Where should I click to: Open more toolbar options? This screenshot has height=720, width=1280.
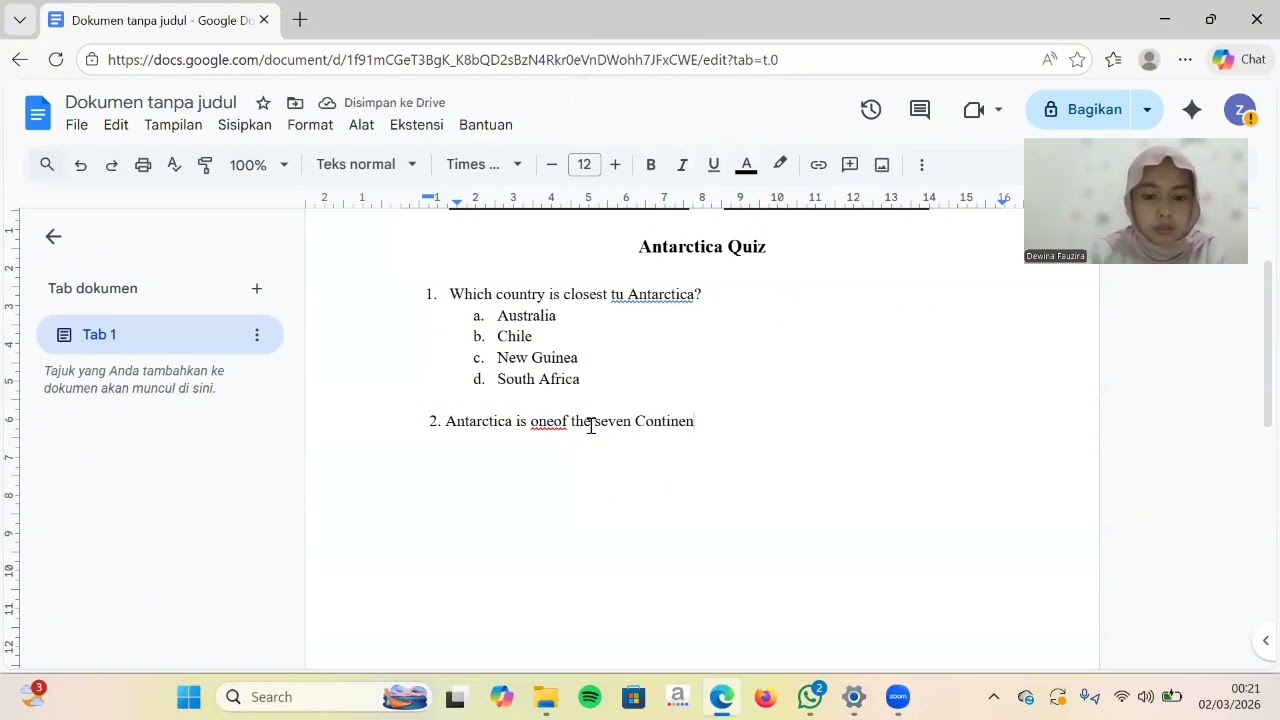pos(921,165)
